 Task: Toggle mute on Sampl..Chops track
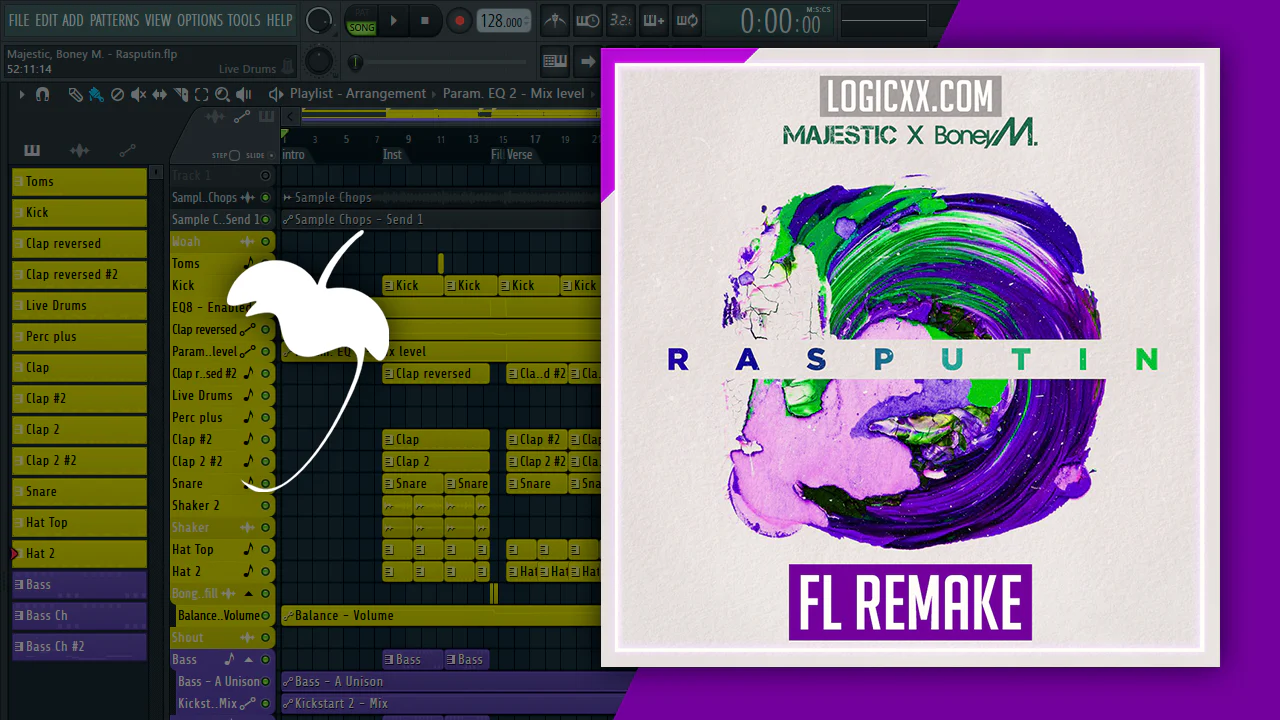[x=265, y=198]
